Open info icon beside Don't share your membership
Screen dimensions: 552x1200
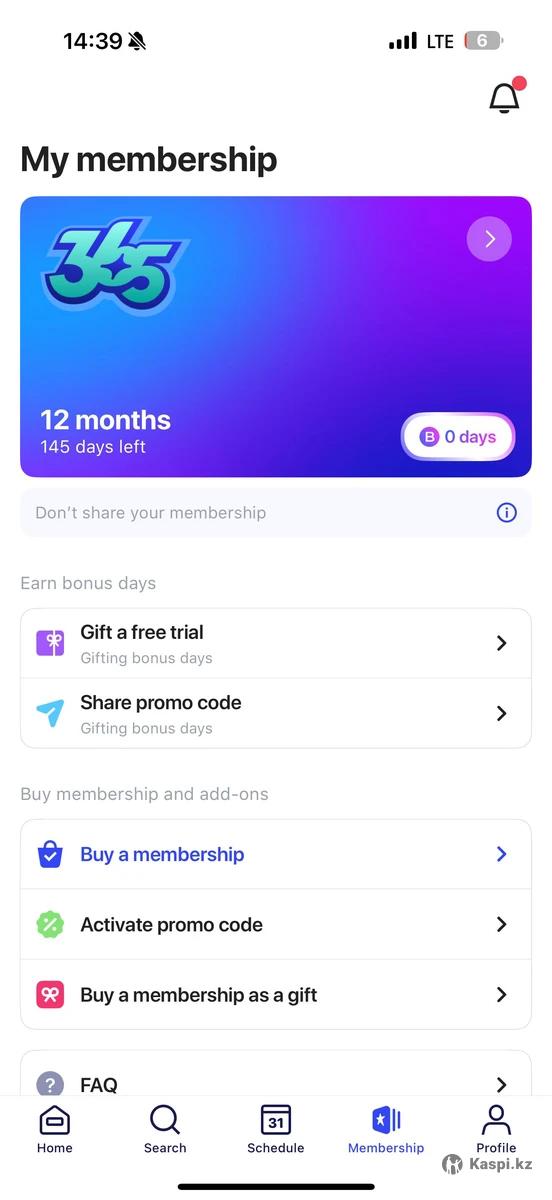pos(507,513)
